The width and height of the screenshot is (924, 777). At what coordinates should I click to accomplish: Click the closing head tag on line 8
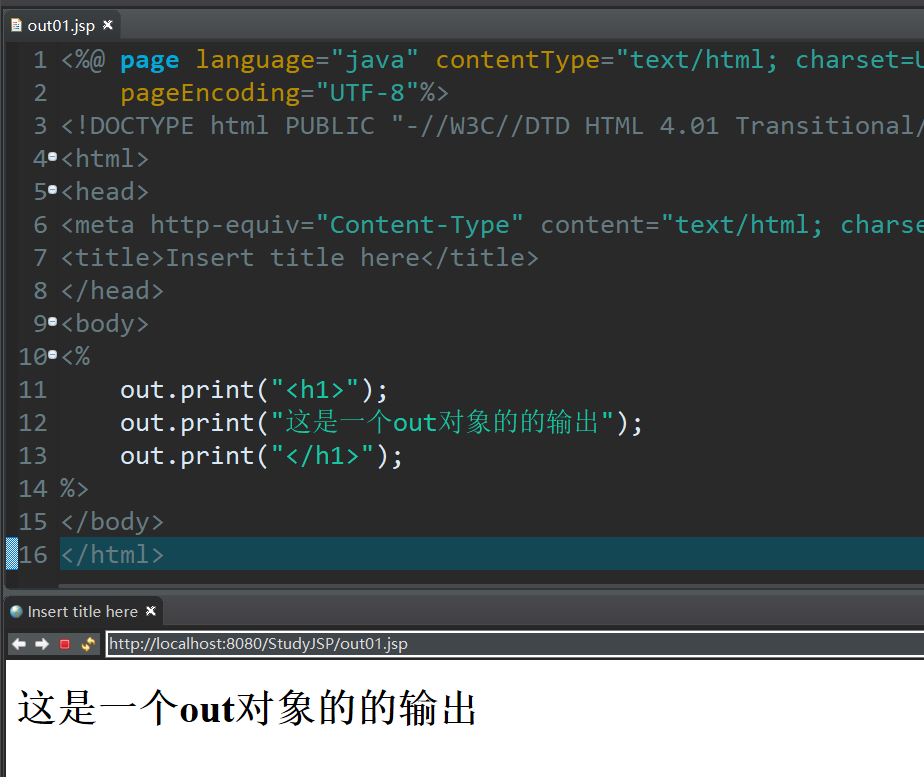pyautogui.click(x=113, y=291)
